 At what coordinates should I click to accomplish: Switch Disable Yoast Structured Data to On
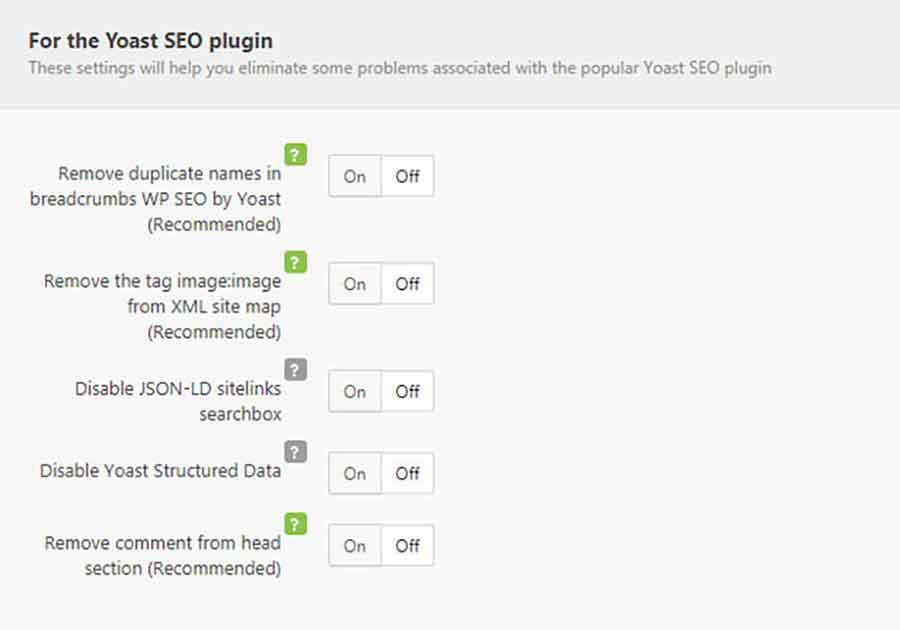tap(355, 473)
